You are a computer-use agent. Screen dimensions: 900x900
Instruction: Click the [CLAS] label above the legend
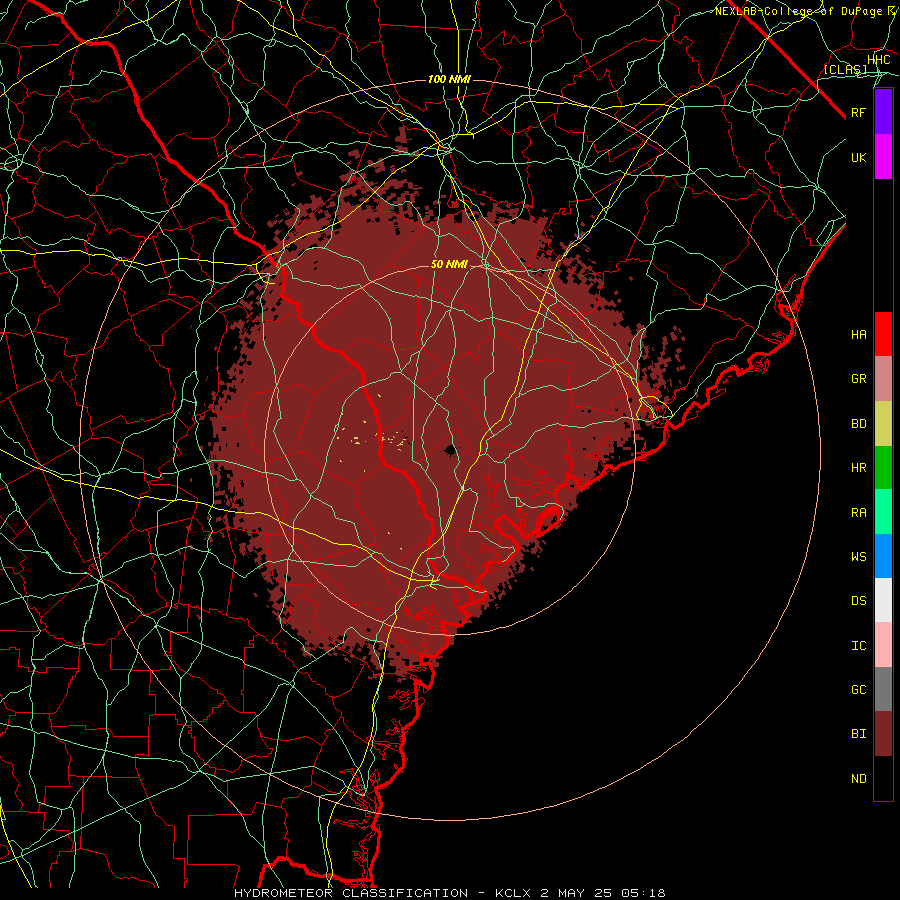pos(845,69)
